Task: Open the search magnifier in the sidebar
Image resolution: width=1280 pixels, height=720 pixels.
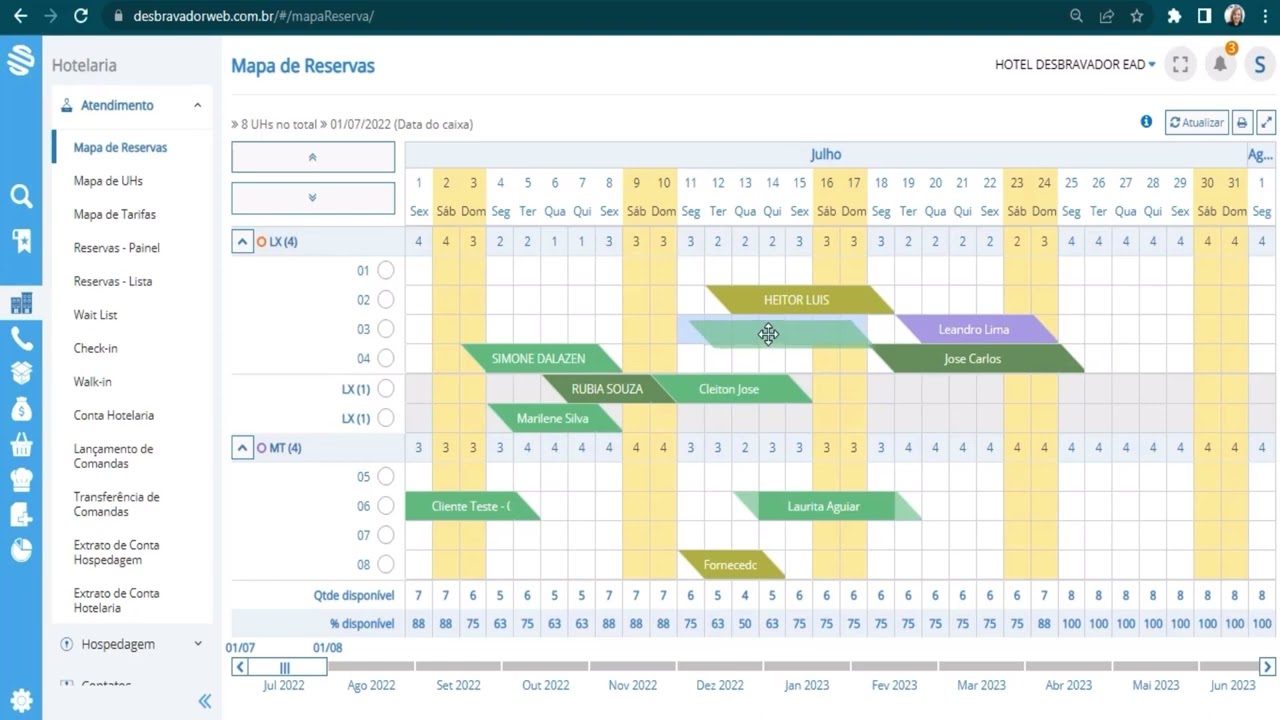Action: [21, 196]
